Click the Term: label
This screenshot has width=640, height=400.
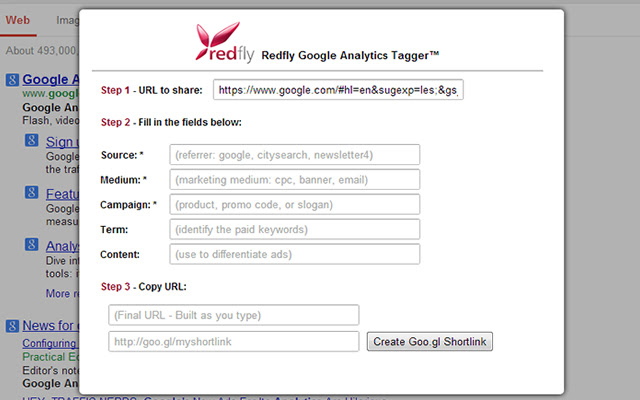[114, 230]
